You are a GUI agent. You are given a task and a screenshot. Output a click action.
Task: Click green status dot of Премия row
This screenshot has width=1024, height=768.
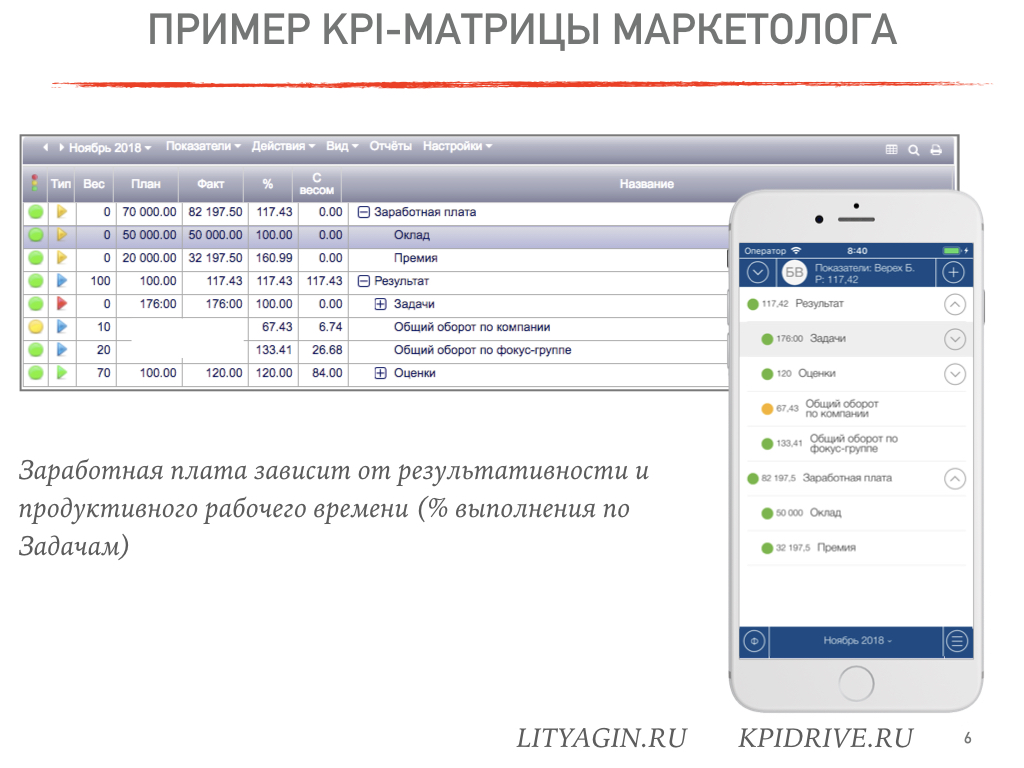coord(36,257)
